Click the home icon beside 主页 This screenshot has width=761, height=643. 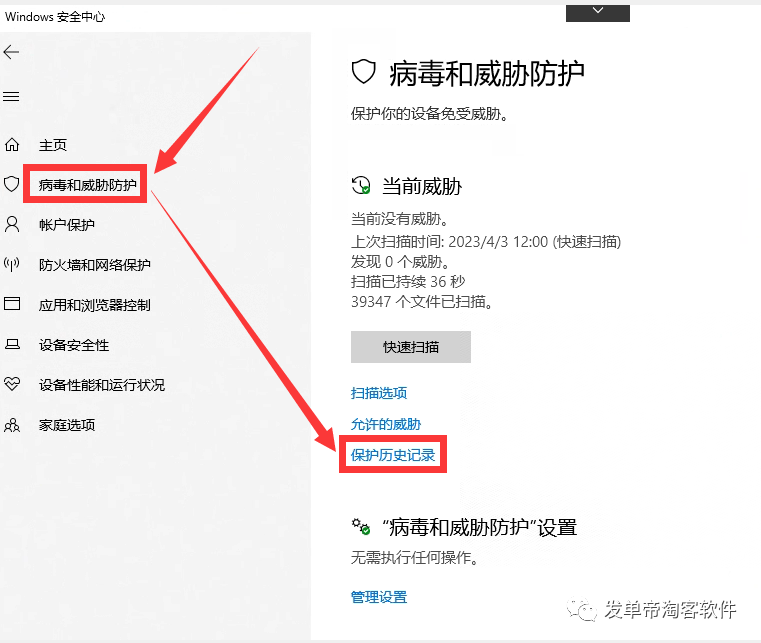point(12,145)
